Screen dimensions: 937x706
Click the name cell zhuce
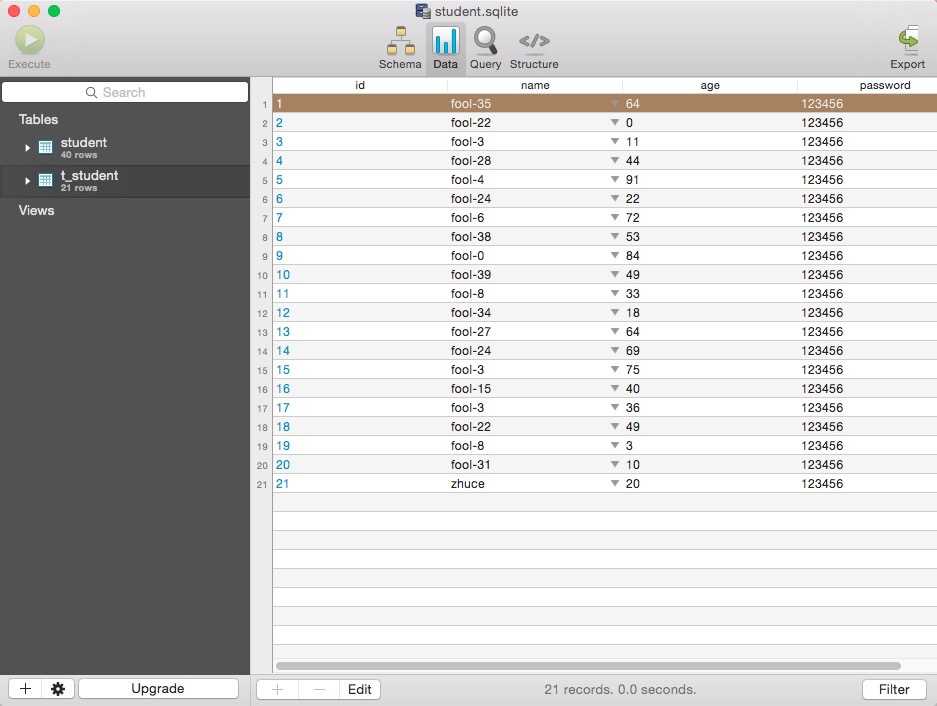click(467, 484)
